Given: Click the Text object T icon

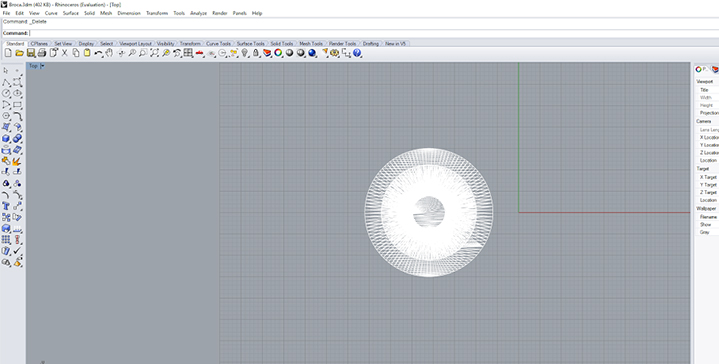Looking at the screenshot, I should [6, 205].
